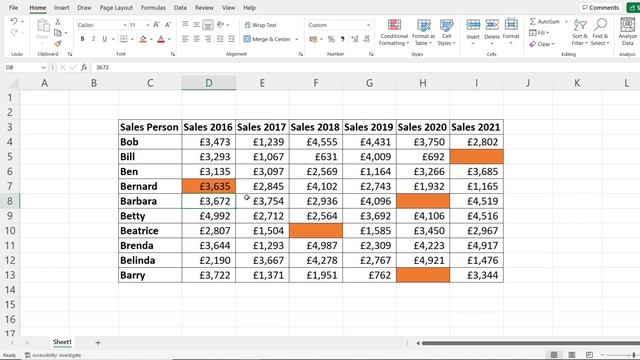Center text horizontally in the cell

tap(196, 39)
